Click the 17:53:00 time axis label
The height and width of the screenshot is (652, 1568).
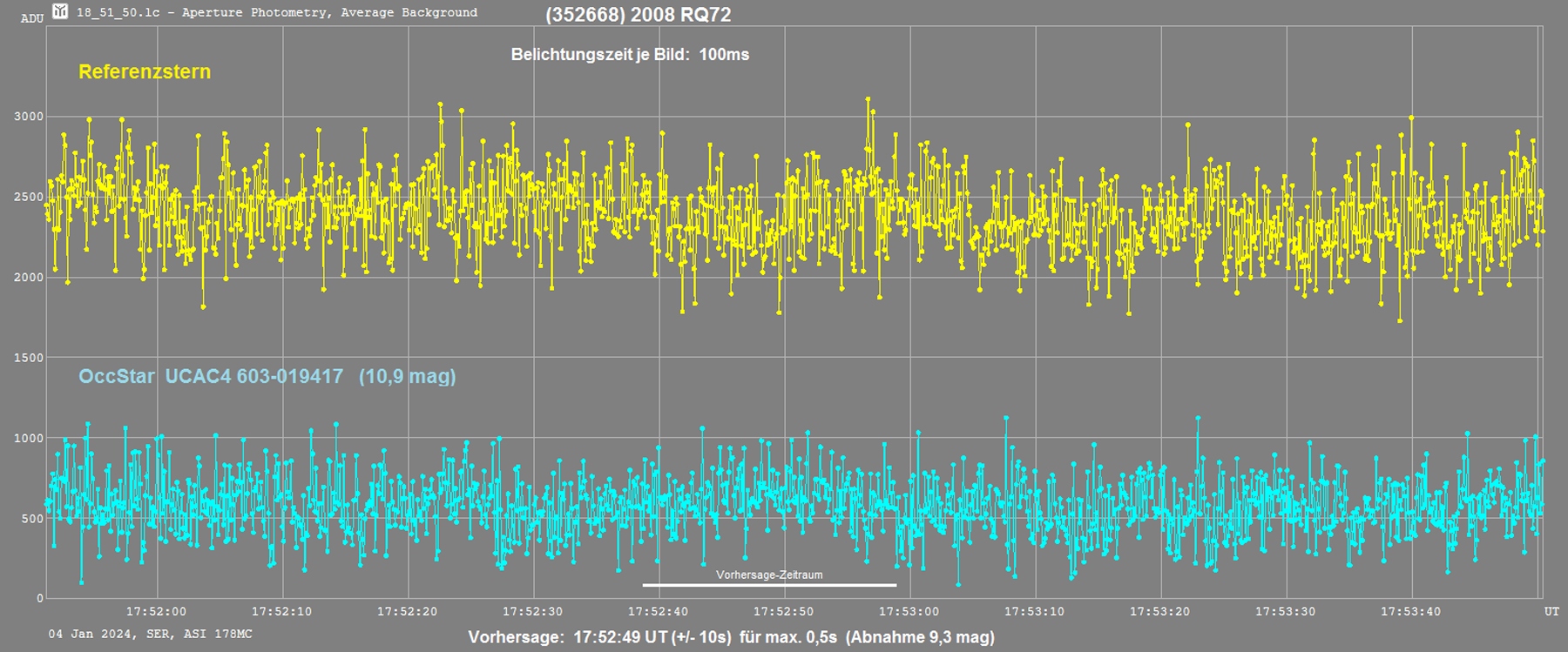coord(909,612)
